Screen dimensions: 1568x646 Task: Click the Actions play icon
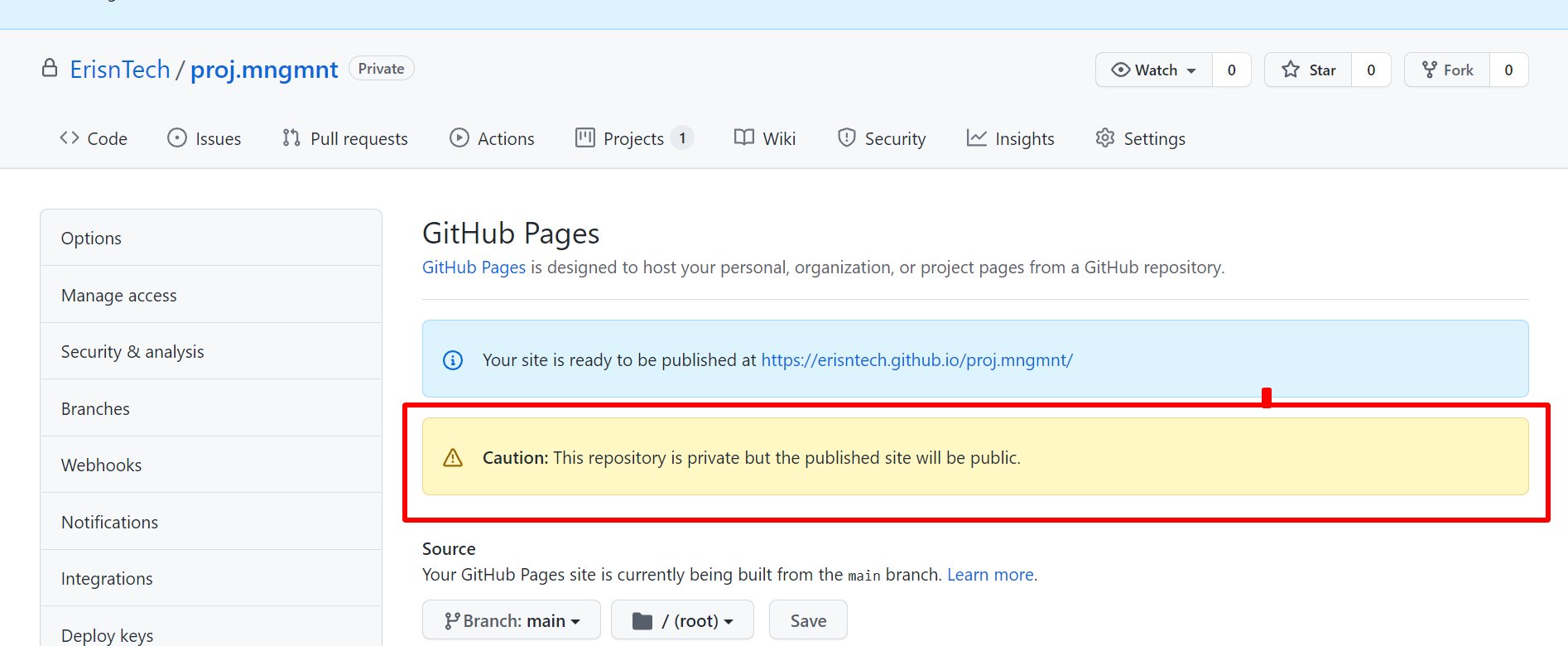[459, 137]
